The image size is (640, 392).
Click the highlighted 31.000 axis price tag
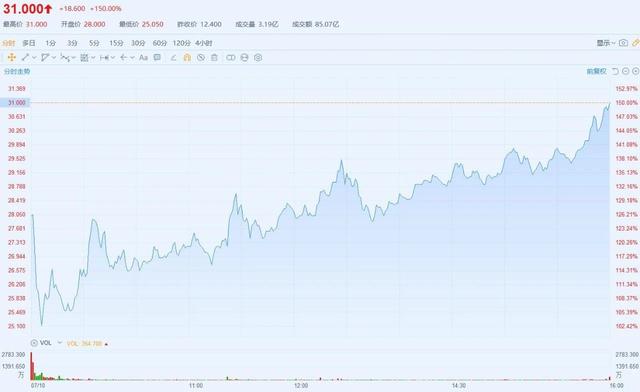click(15, 102)
